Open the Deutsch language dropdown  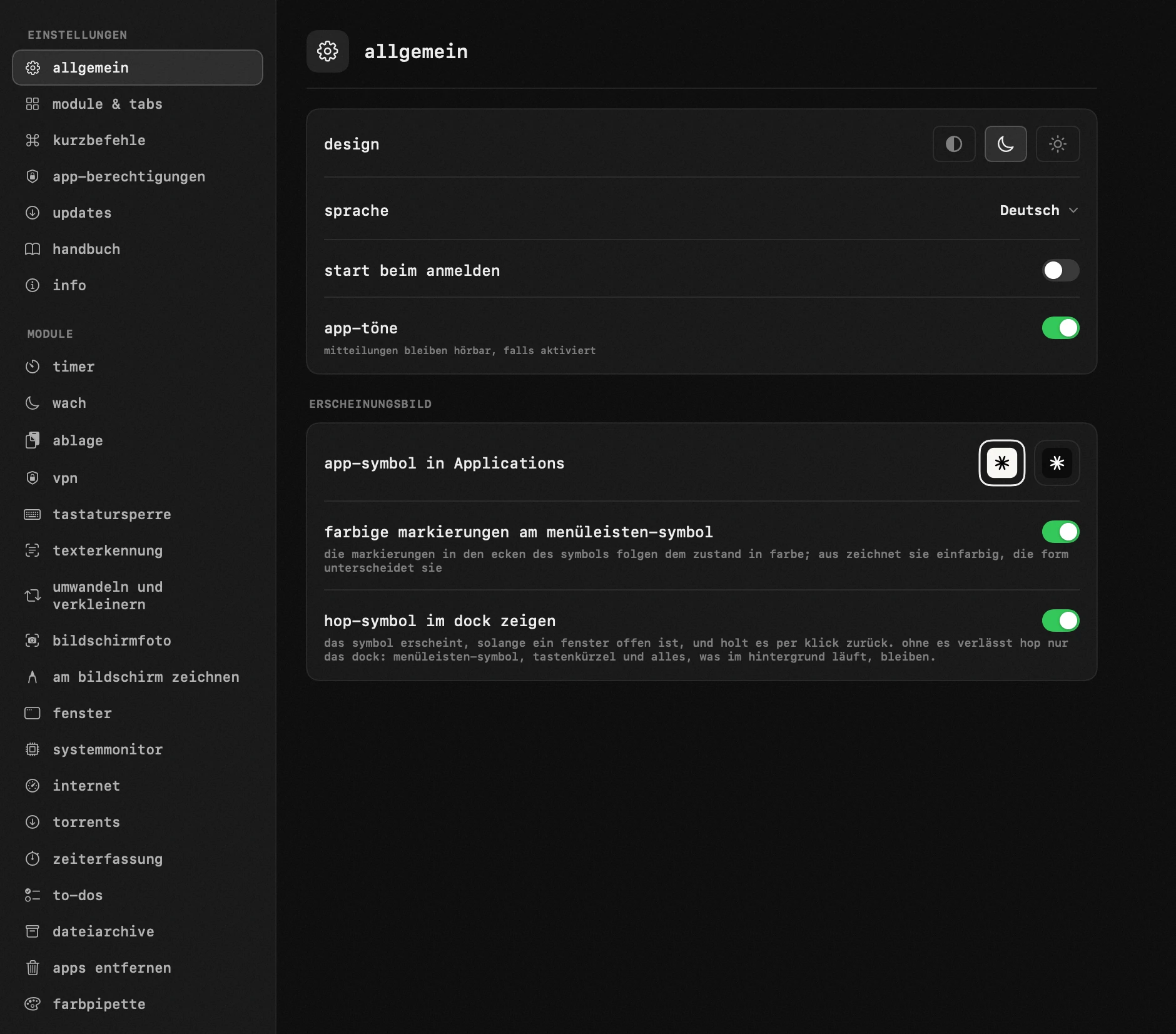point(1039,210)
